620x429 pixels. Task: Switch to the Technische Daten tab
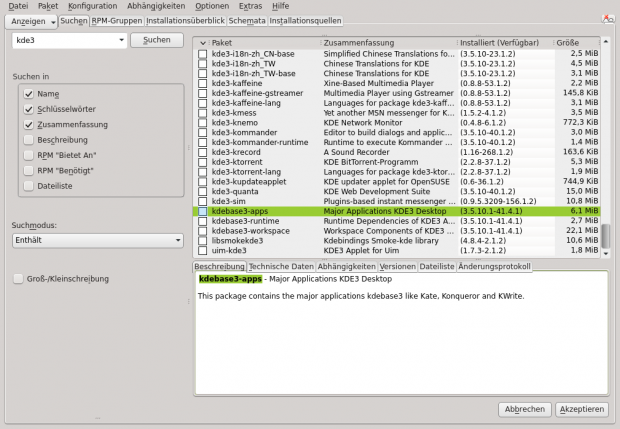281,266
